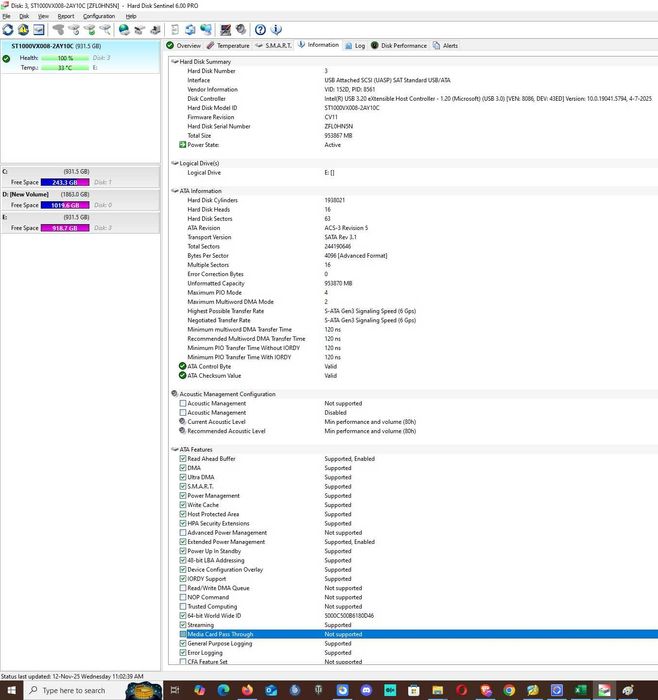The image size is (658, 700).
Task: Collapse the ATA Information section
Action: click(175, 191)
